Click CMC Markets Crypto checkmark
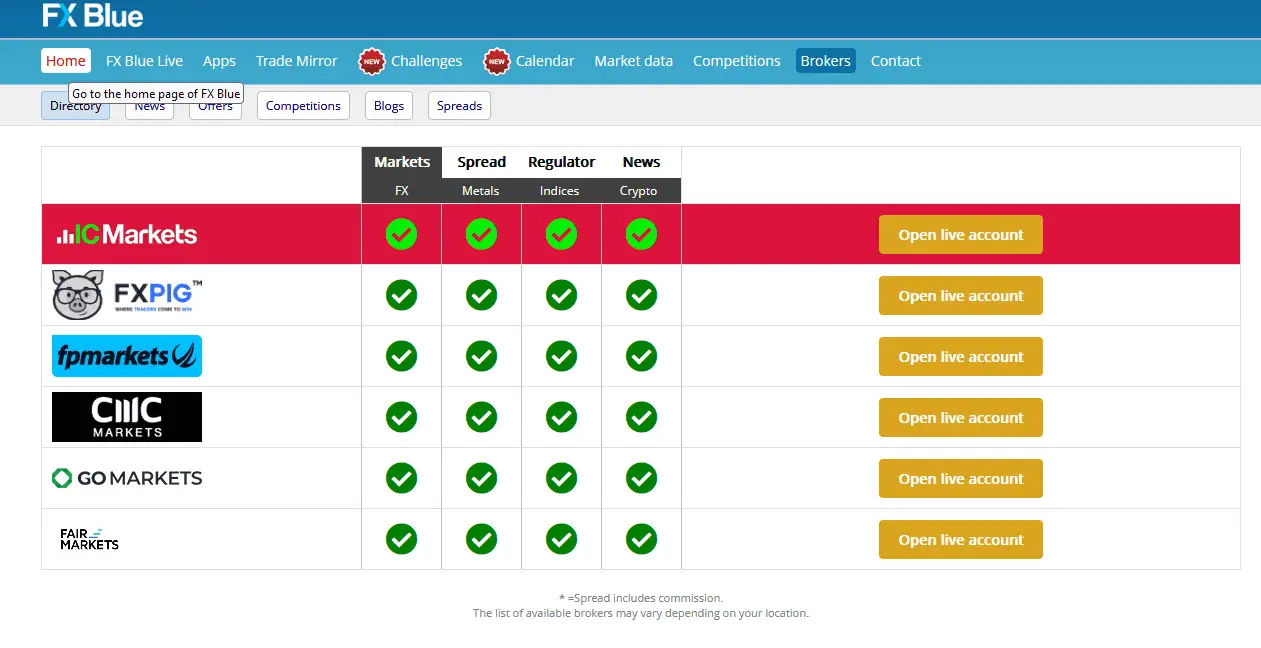Viewport: 1261px width, 648px height. 641,417
